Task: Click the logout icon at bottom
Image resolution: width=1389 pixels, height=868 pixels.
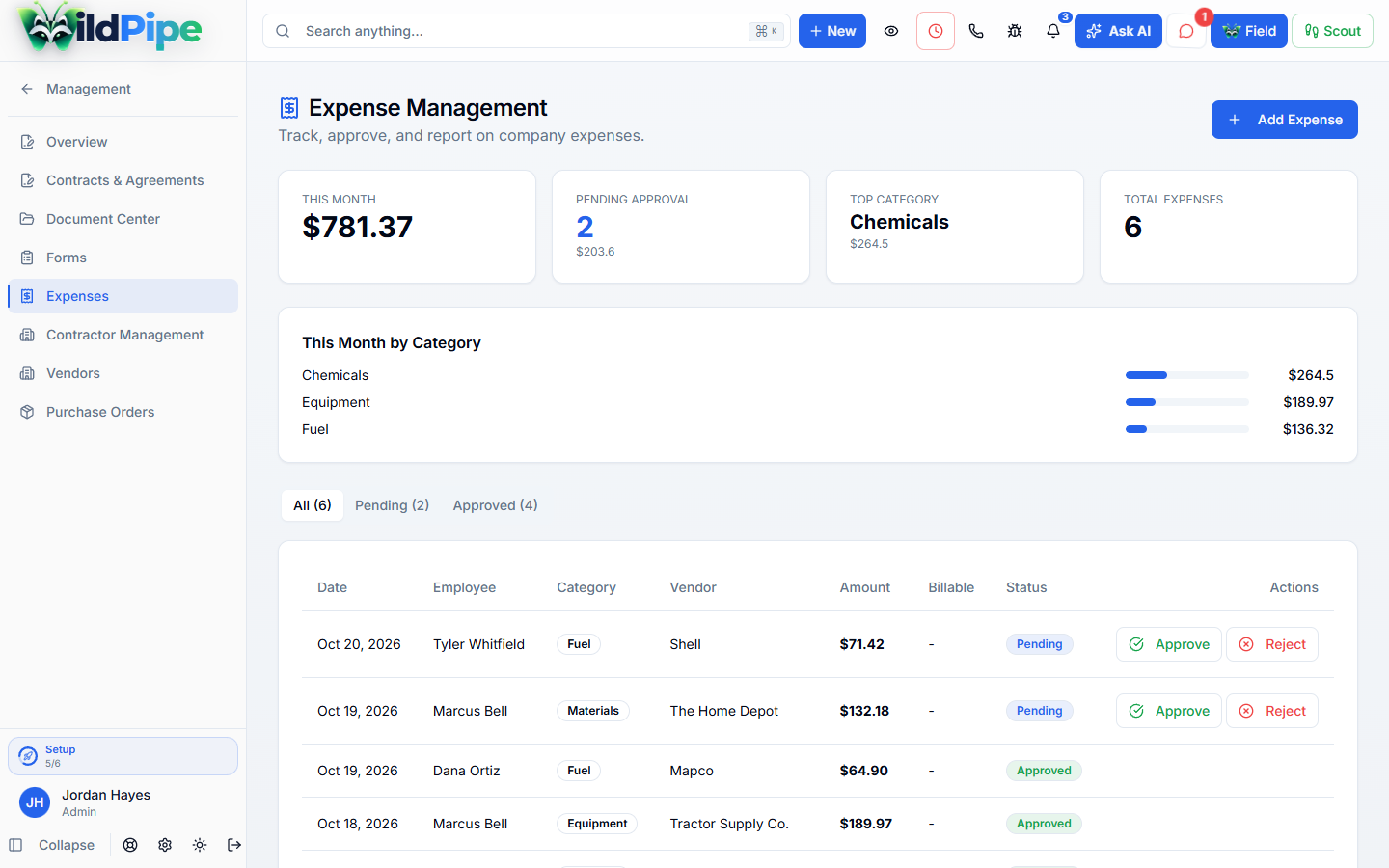Action: (x=234, y=845)
